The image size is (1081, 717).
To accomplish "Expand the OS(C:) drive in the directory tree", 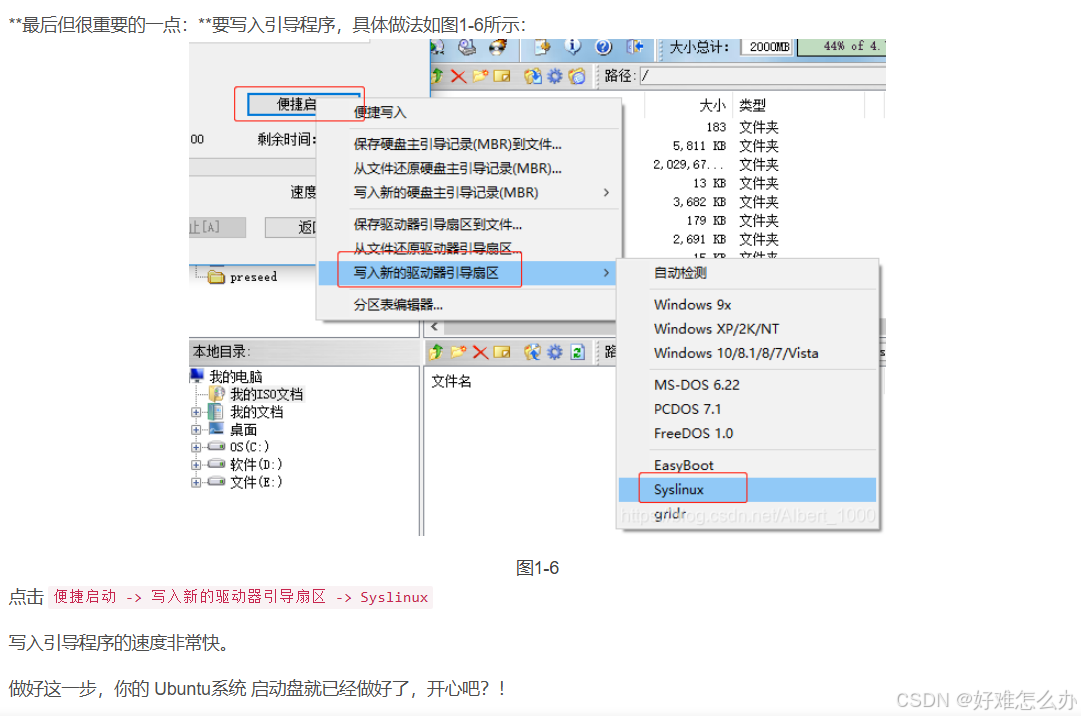I will (x=197, y=446).
